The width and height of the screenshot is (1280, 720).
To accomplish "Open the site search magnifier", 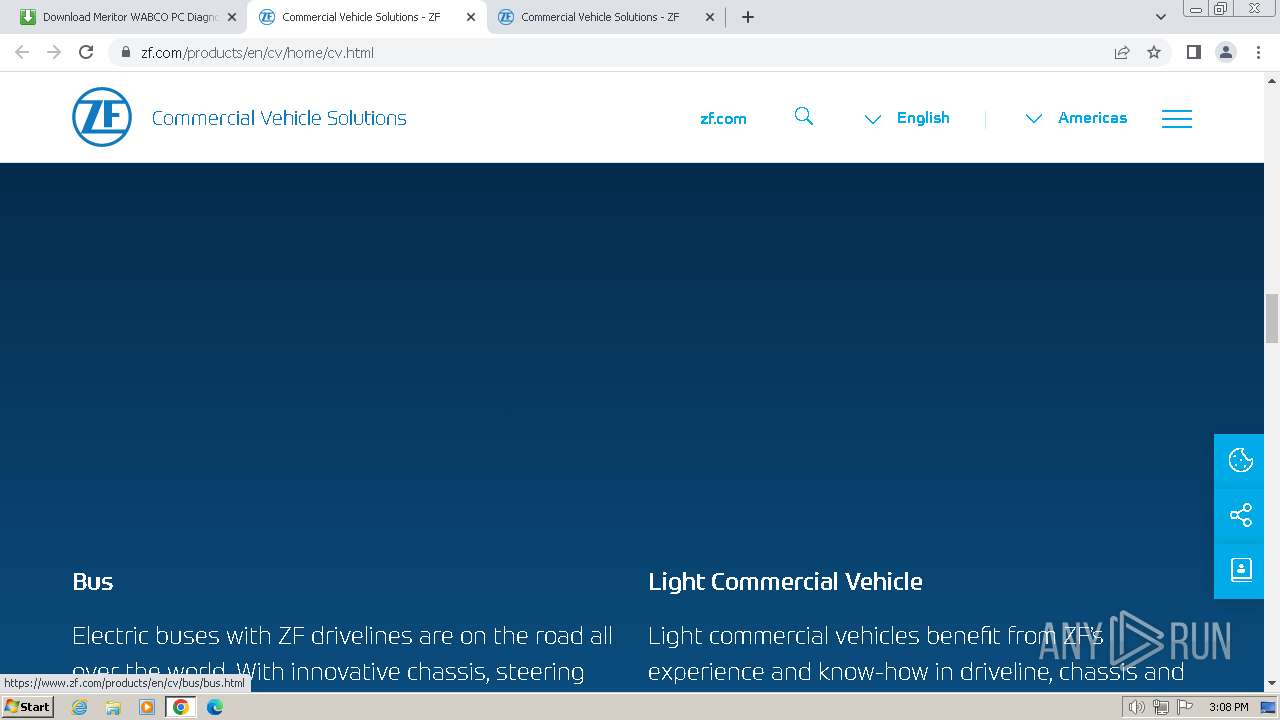I will point(804,117).
